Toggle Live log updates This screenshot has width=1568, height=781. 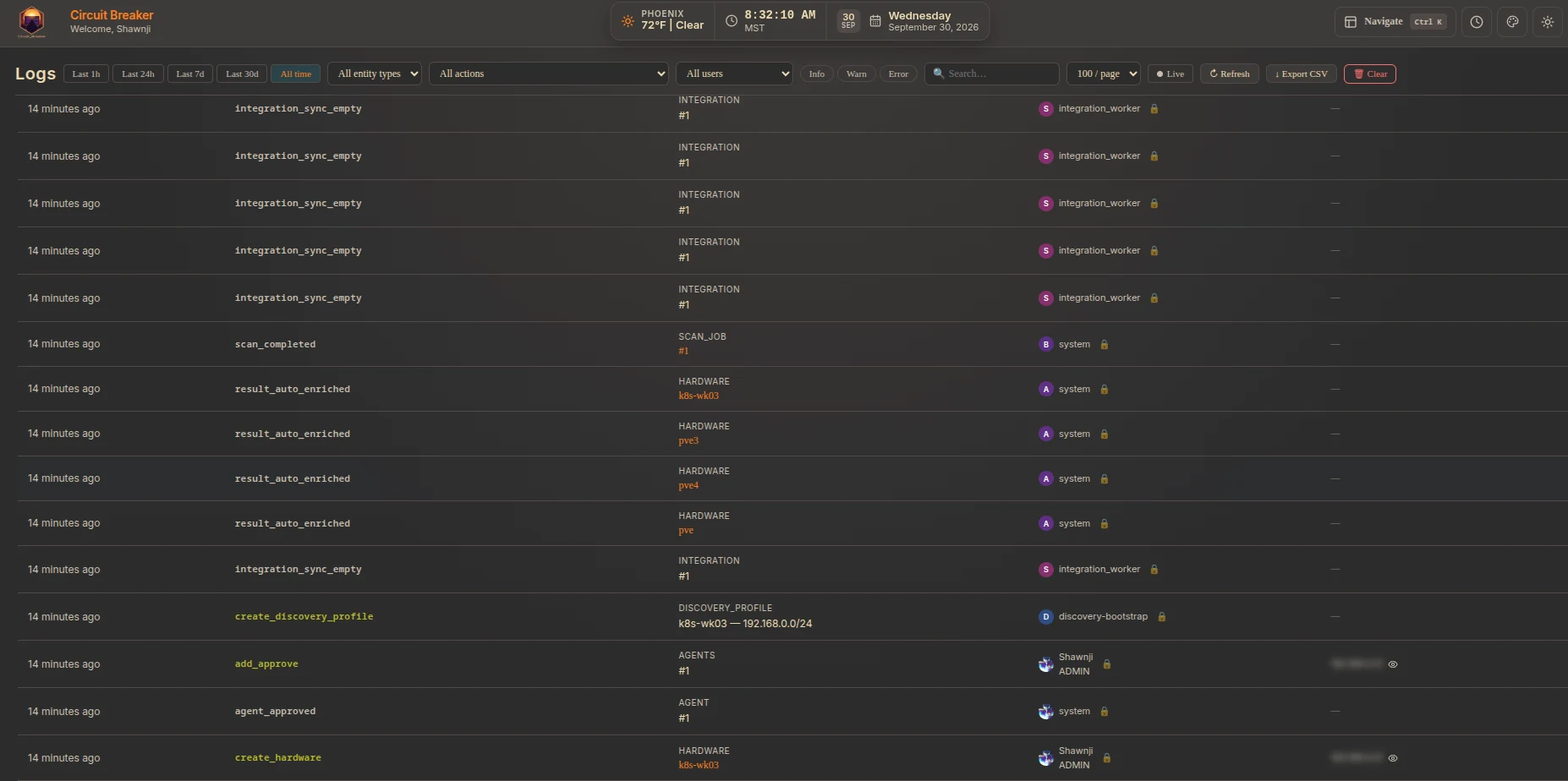point(1171,74)
